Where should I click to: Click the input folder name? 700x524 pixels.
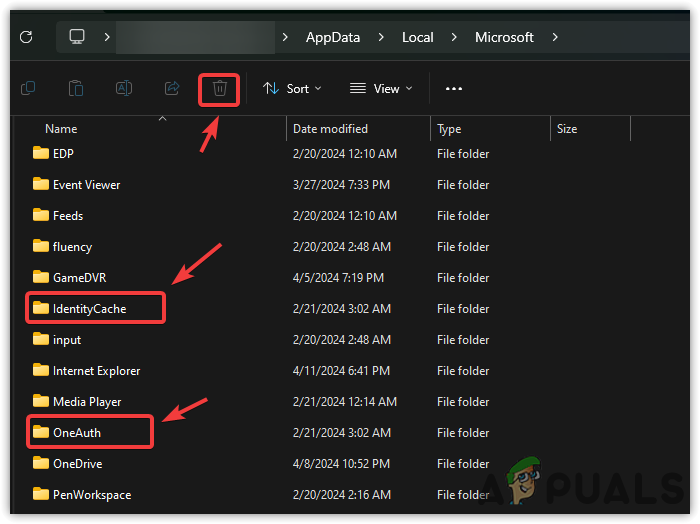tap(67, 341)
